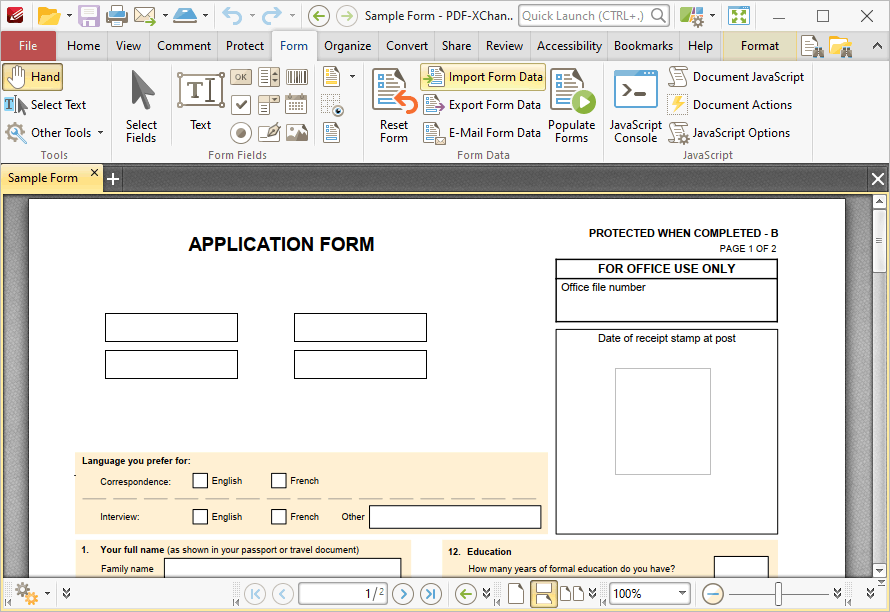Open the fields list dropdown arrow in Form Fields

point(352,77)
